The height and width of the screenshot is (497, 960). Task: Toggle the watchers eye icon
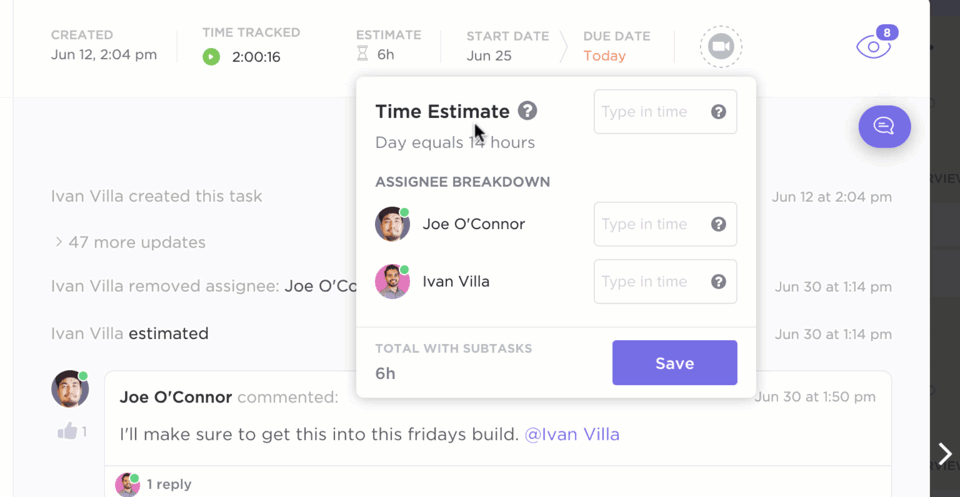click(874, 47)
